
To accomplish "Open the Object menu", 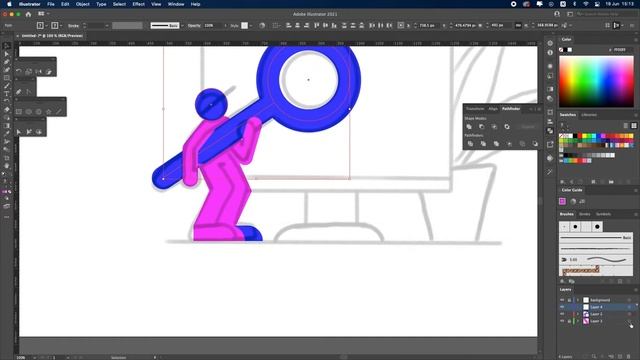I will tap(82, 4).
